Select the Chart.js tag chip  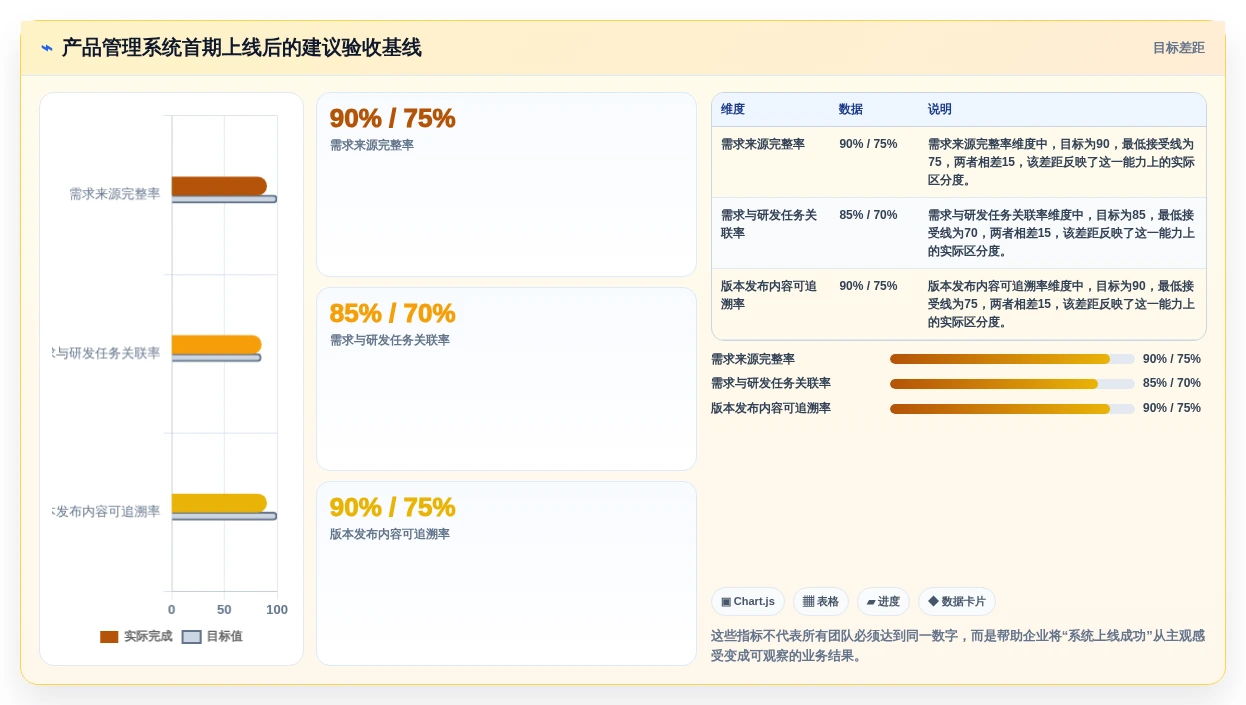pos(748,602)
